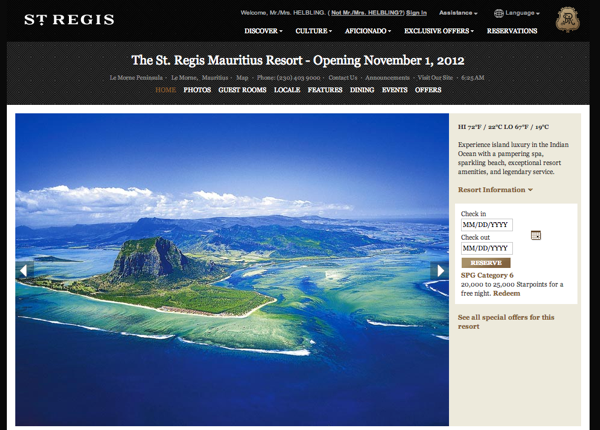Open 'See all special offers for this resort'
The height and width of the screenshot is (430, 600).
tap(506, 322)
